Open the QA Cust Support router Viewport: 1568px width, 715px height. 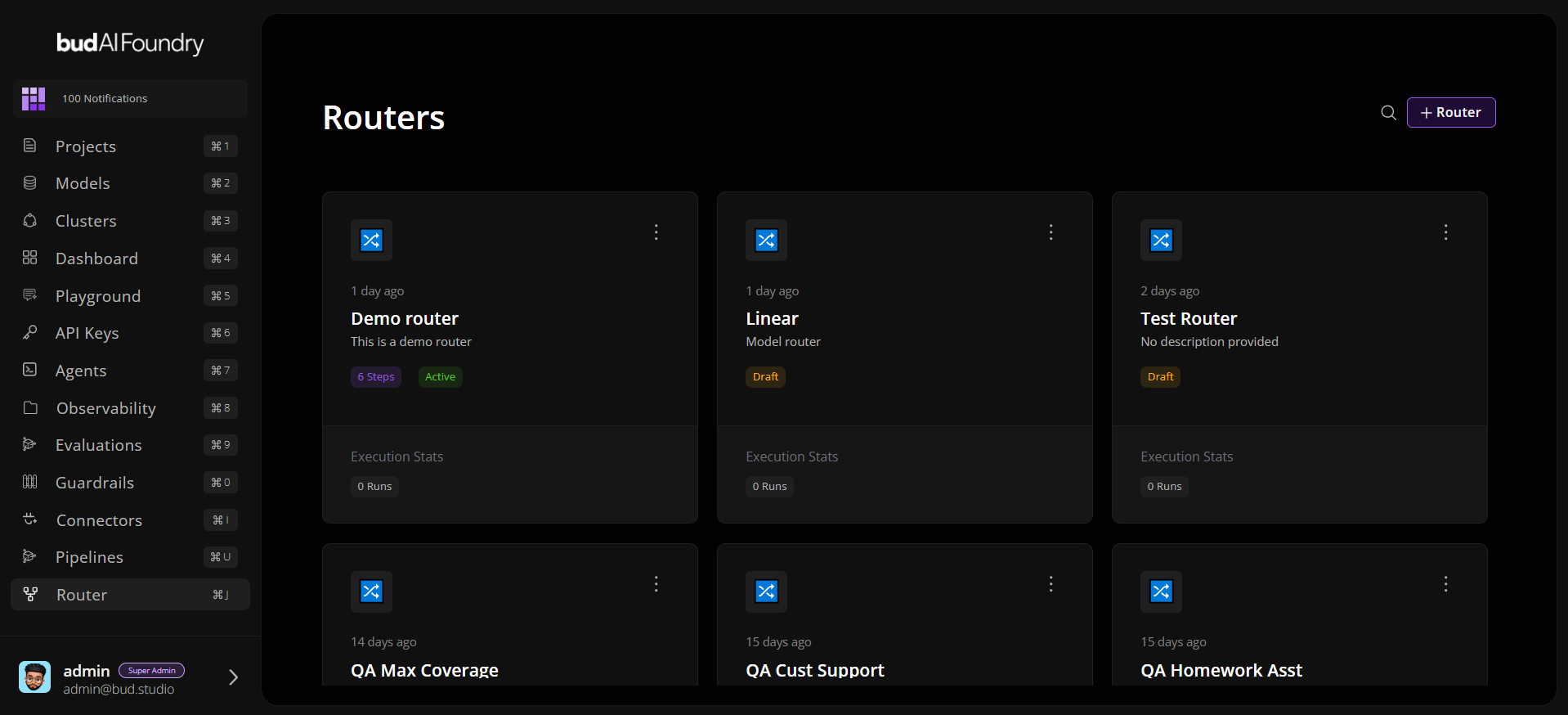pyautogui.click(x=815, y=671)
